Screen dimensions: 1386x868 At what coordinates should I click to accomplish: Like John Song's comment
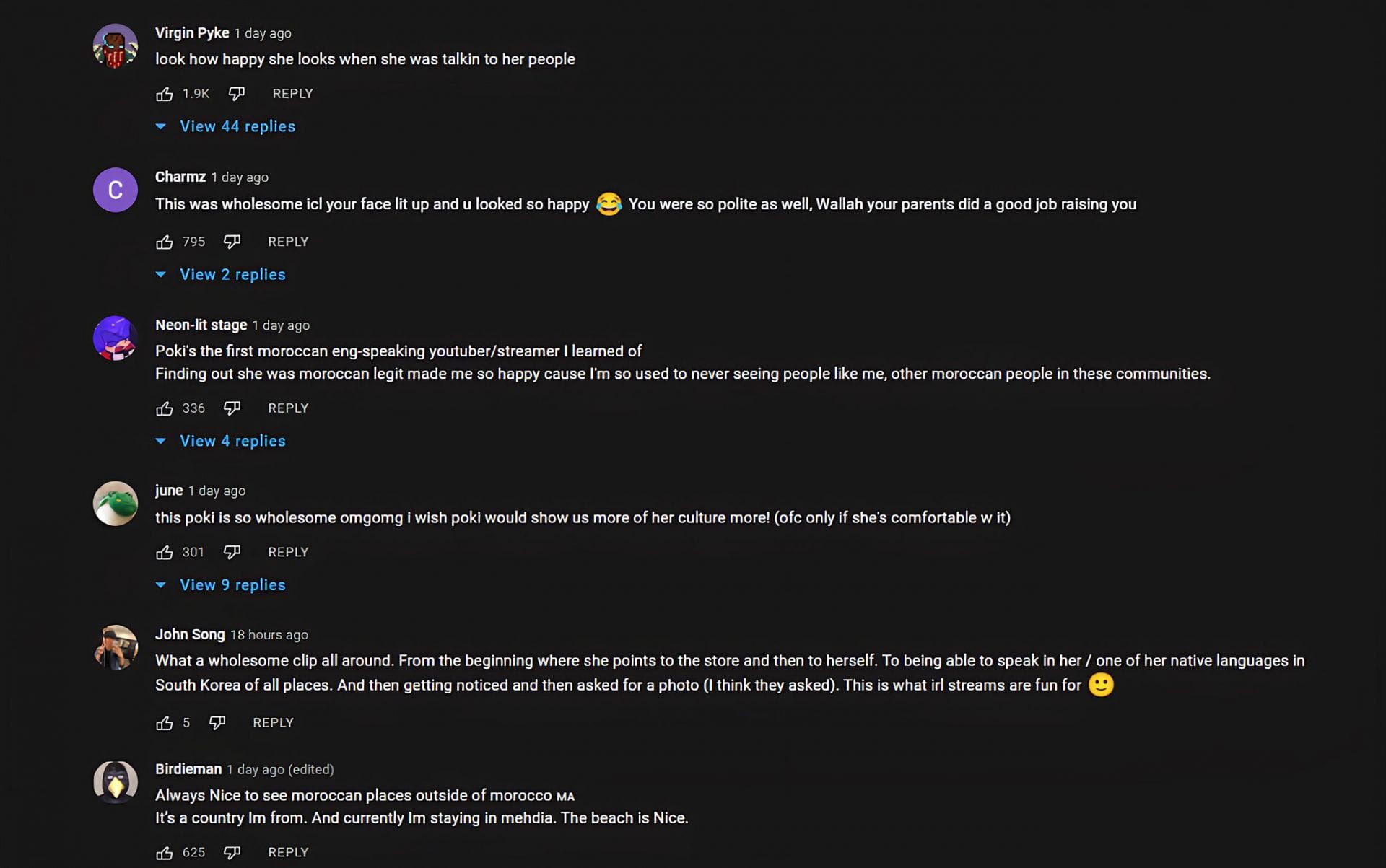point(165,722)
